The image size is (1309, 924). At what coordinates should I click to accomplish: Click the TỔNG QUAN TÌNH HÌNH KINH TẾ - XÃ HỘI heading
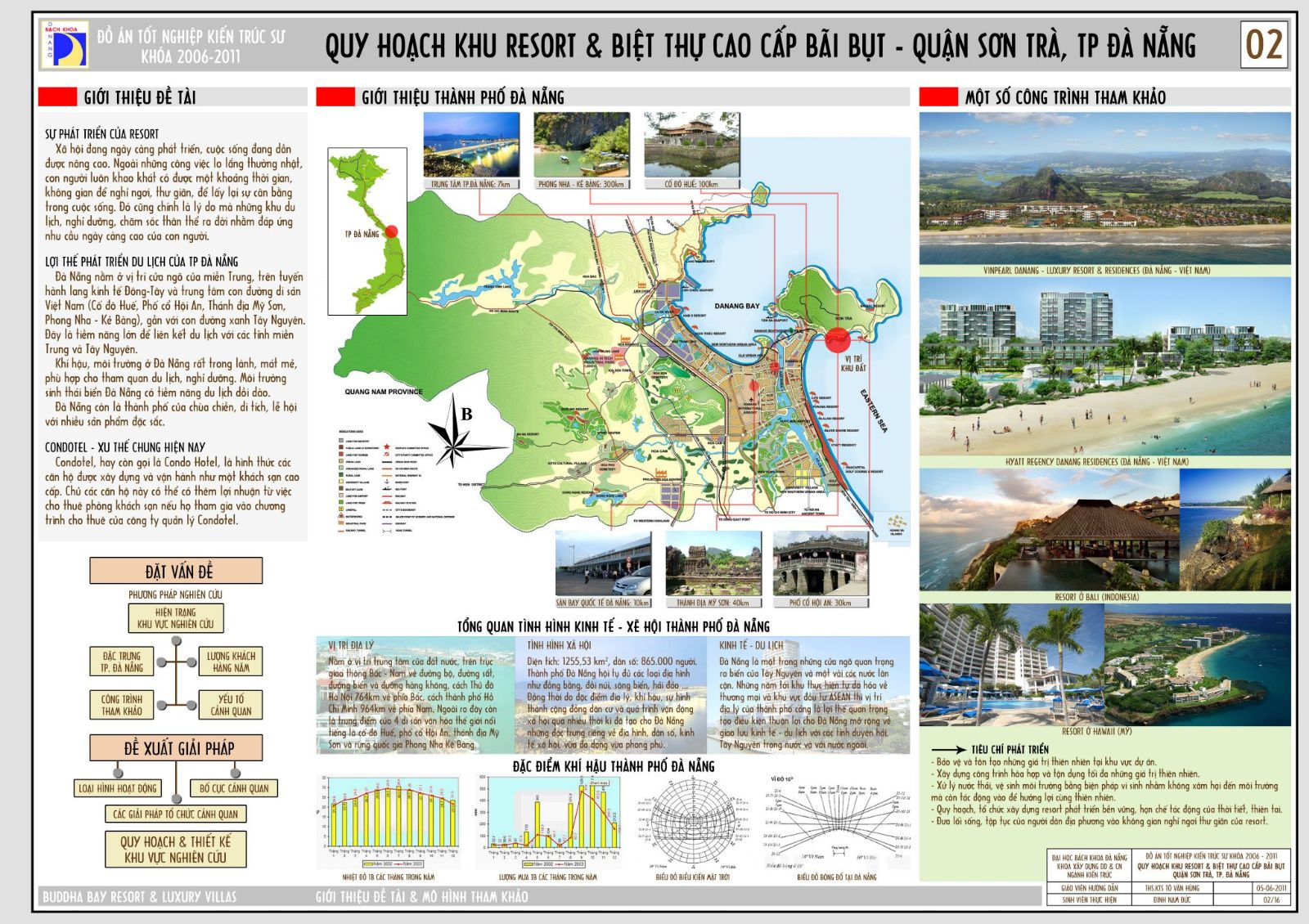coord(614,626)
